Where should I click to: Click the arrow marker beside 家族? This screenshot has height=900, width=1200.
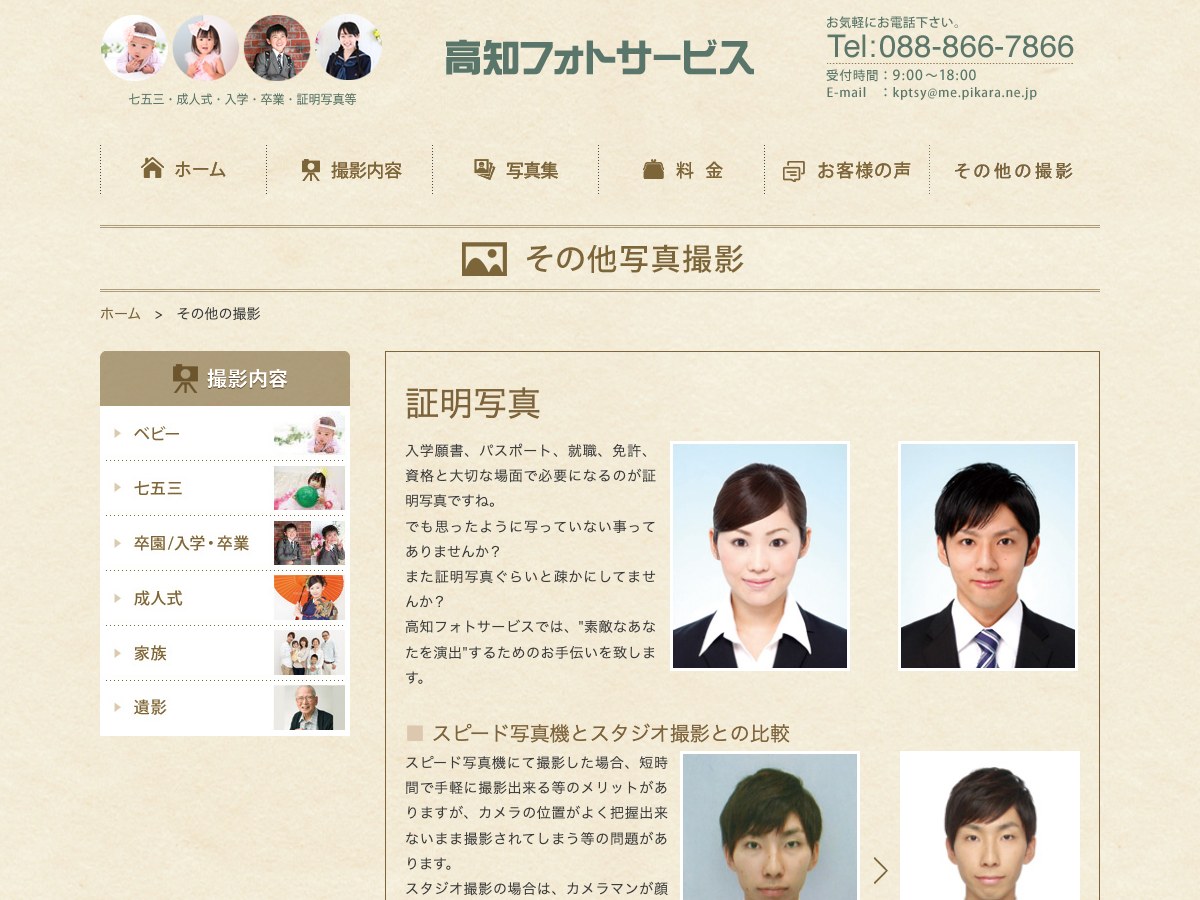pos(118,653)
